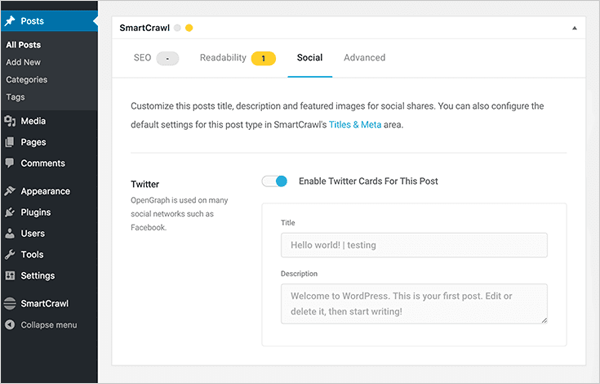The width and height of the screenshot is (600, 384).
Task: Click the SmartCrawl globe icon in sidebar
Action: (x=10, y=303)
